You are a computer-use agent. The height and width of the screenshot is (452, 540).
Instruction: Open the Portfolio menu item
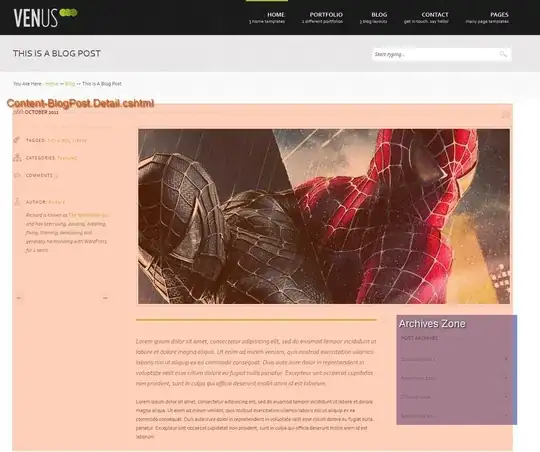[x=322, y=18]
